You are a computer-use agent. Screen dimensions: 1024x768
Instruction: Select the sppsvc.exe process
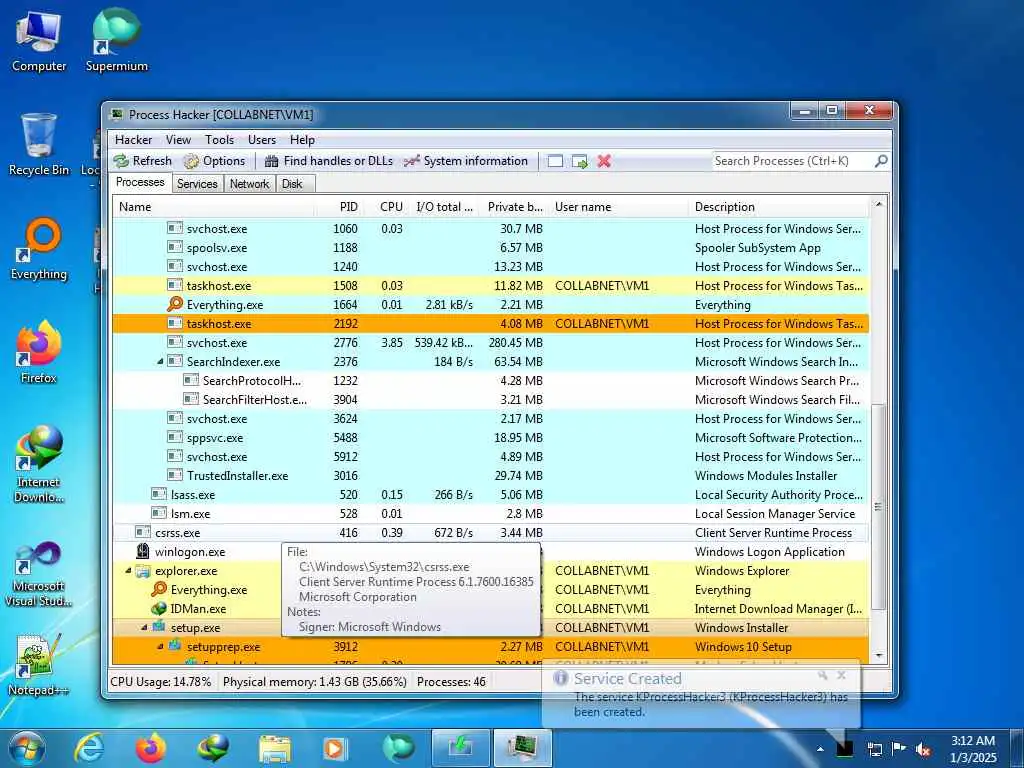coord(491,438)
